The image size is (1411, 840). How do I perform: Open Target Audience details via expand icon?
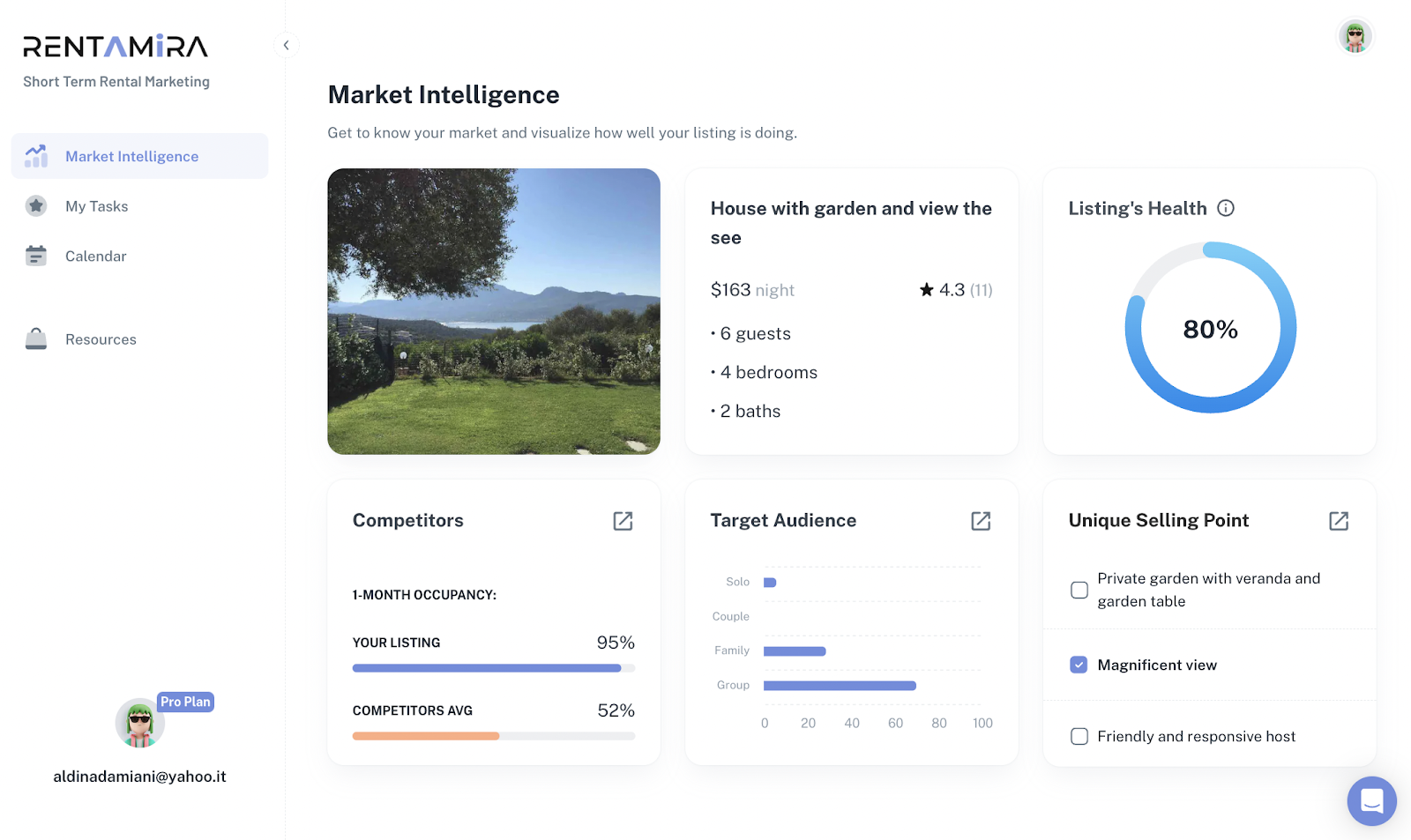point(981,521)
